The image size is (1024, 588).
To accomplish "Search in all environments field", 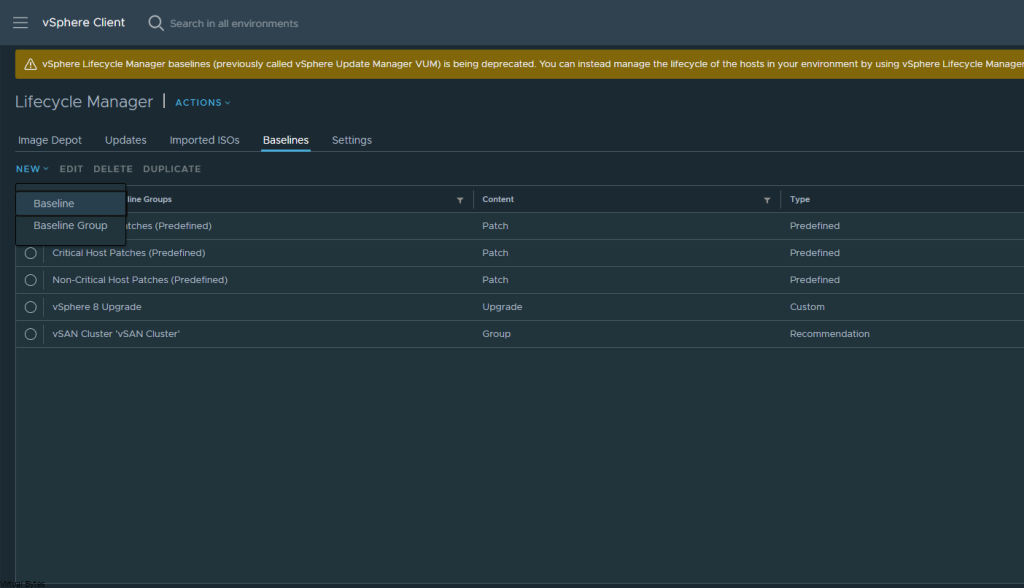I will 234,24.
